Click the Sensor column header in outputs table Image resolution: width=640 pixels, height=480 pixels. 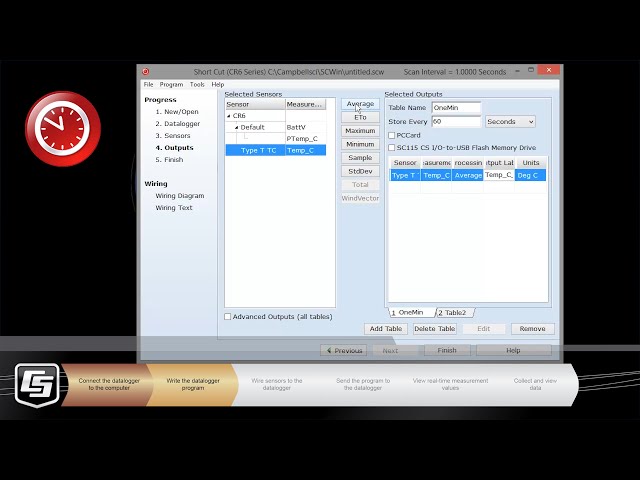pyautogui.click(x=405, y=163)
